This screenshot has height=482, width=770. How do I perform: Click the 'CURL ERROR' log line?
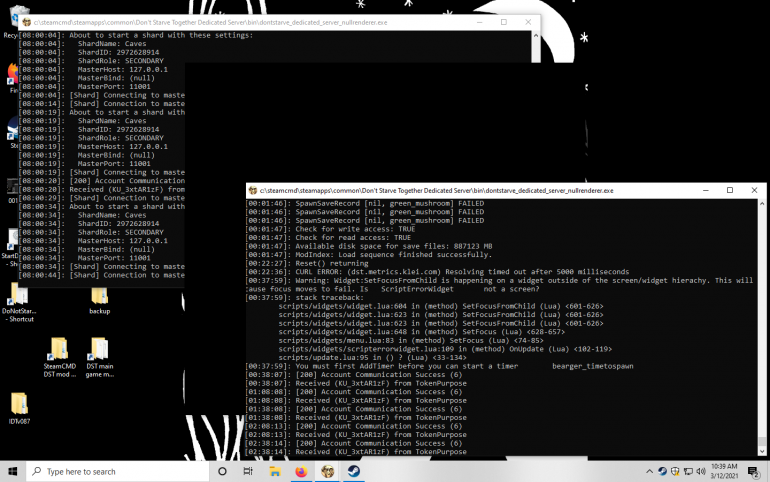[x=437, y=272]
